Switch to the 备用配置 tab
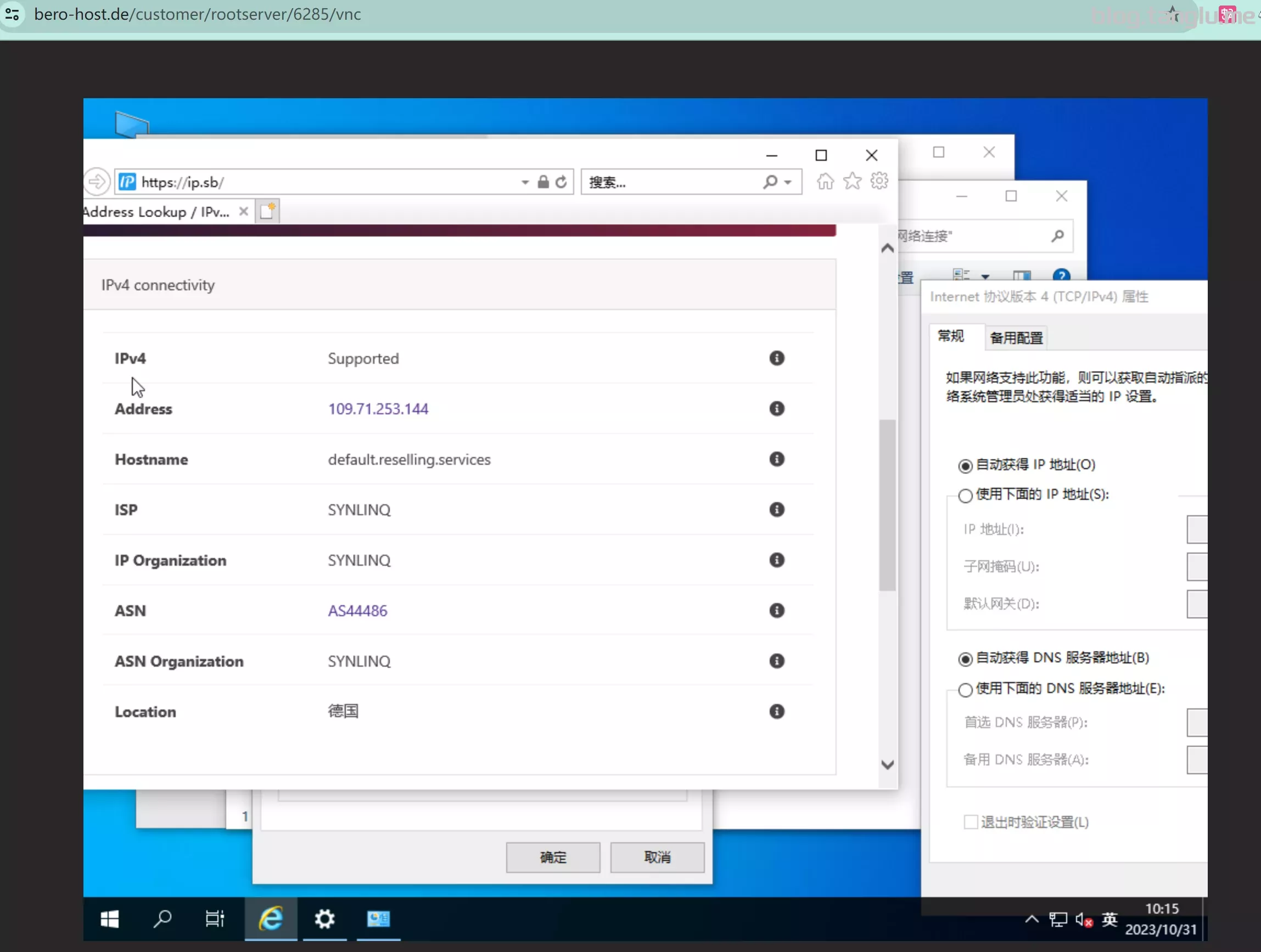The image size is (1261, 952). point(1016,338)
